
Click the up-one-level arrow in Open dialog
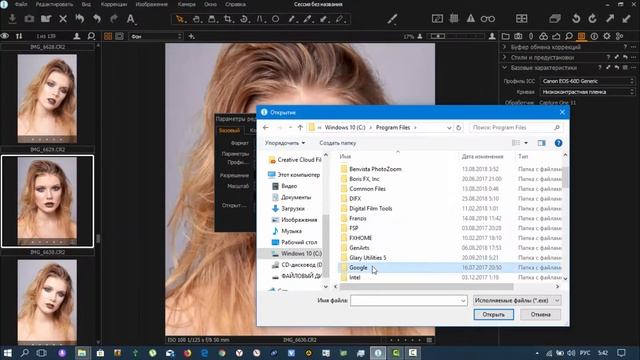pyautogui.click(x=300, y=128)
